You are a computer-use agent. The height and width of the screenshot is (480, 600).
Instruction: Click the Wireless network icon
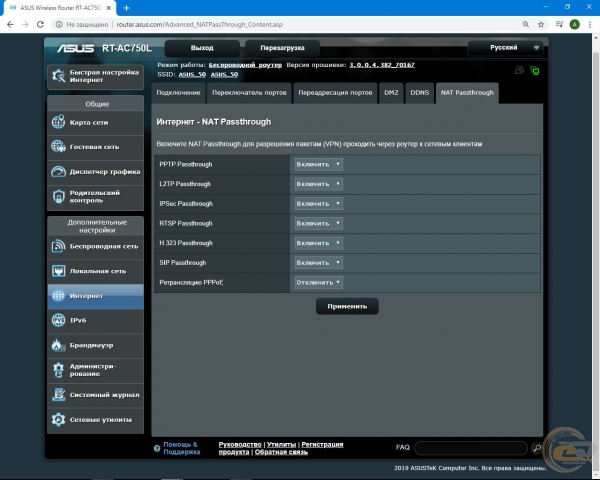tap(59, 246)
